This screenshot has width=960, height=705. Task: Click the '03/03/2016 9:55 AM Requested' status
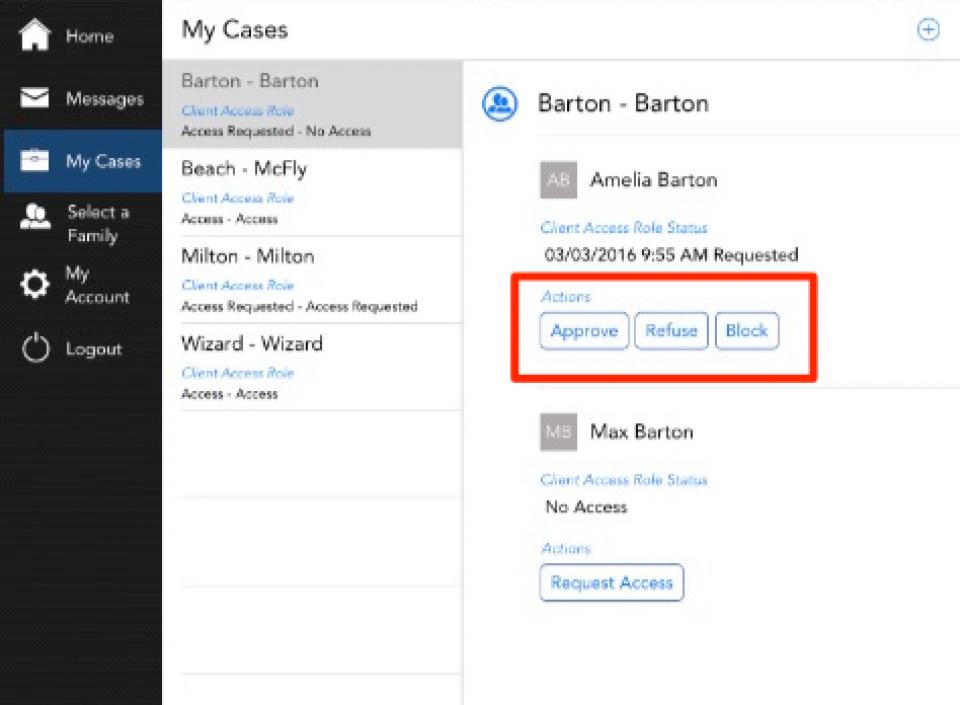pos(671,255)
